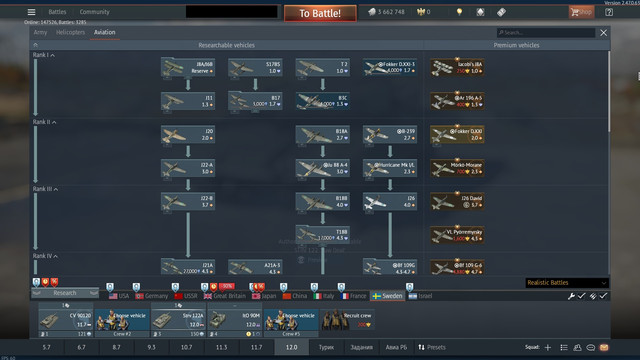The height and width of the screenshot is (360, 640).
Task: Switch nation to Great Britain
Action: [224, 296]
